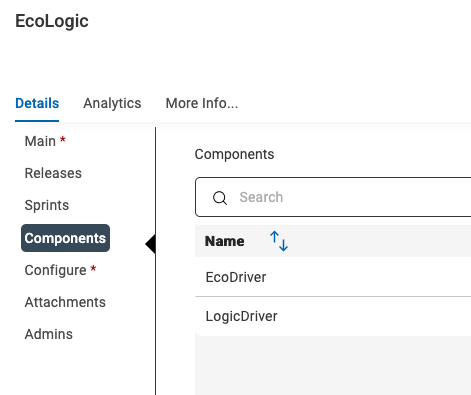471x395 pixels.
Task: Open the EcoDriver component row
Action: coord(333,277)
